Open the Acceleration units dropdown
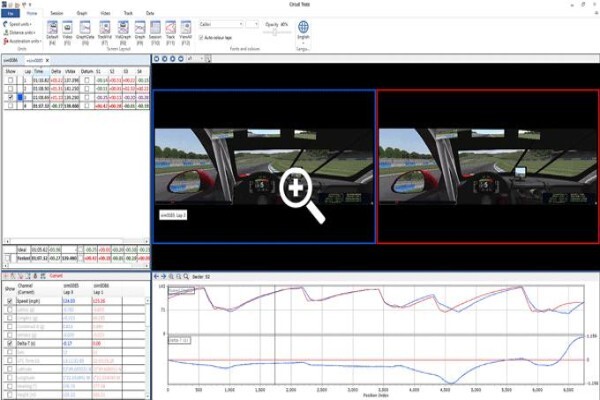Image resolution: width=600 pixels, height=400 pixels. pos(22,41)
